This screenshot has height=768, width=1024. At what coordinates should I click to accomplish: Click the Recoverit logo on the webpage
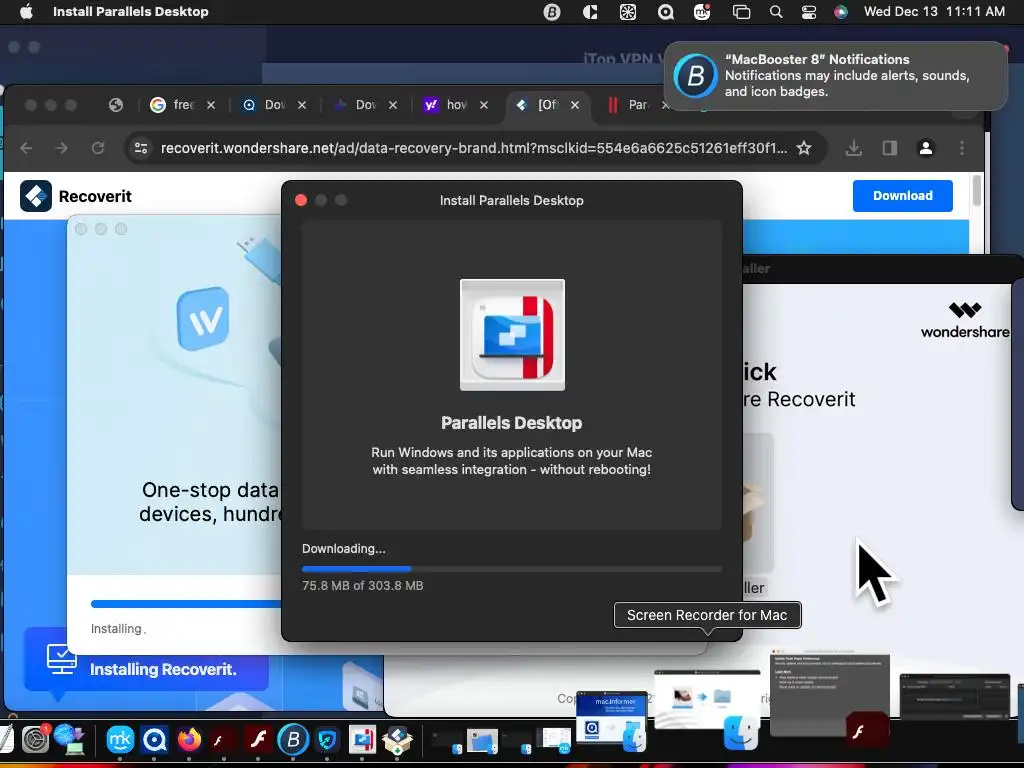coord(76,196)
